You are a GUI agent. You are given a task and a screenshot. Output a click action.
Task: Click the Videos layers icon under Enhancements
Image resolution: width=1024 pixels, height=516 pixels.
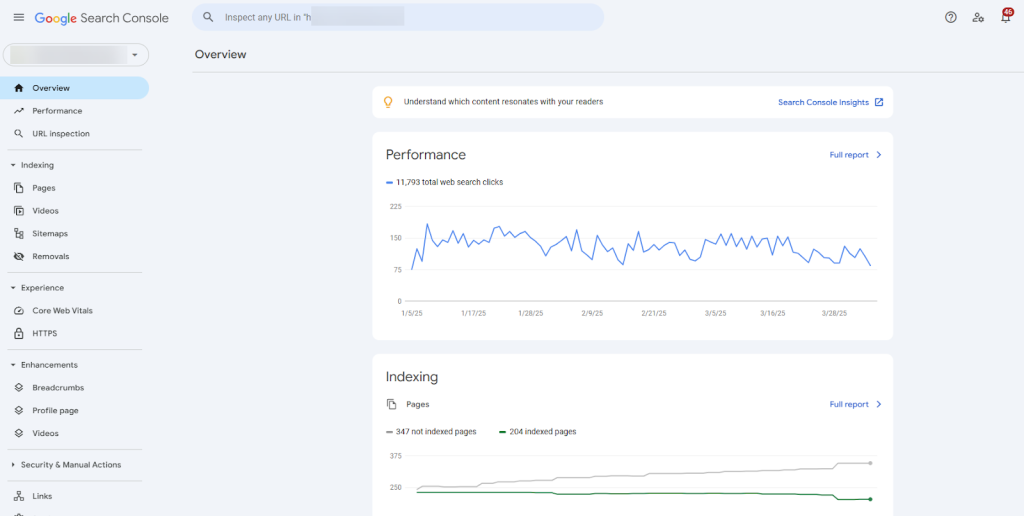point(19,434)
